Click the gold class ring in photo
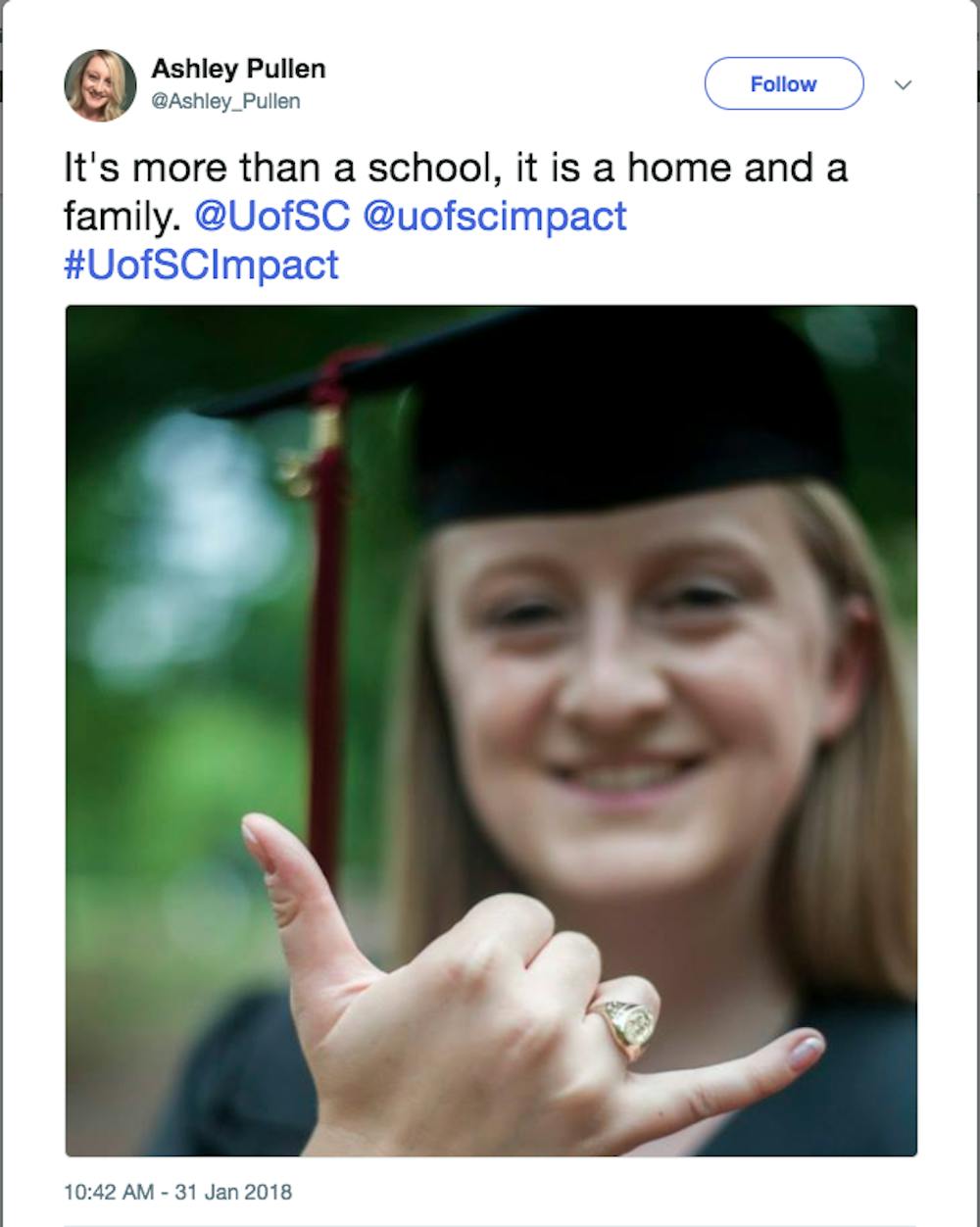980x1227 pixels. pyautogui.click(x=627, y=1024)
